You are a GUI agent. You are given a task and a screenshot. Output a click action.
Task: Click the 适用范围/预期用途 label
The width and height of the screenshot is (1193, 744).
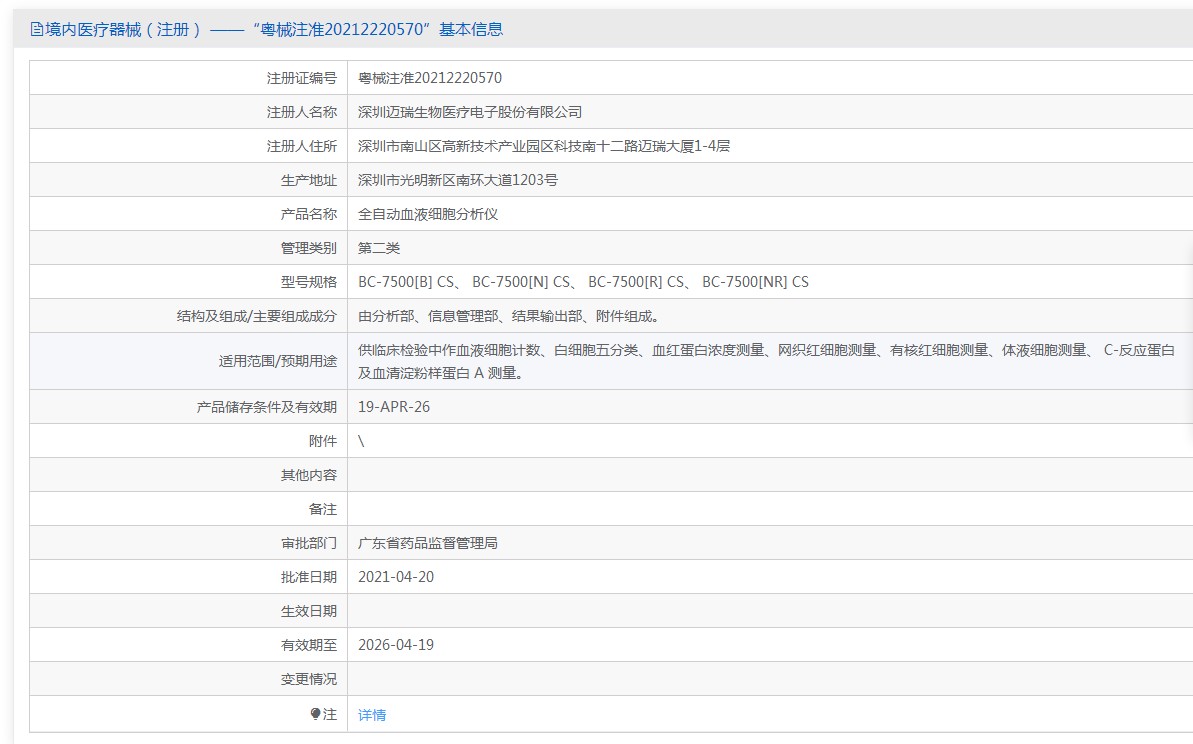coord(278,361)
